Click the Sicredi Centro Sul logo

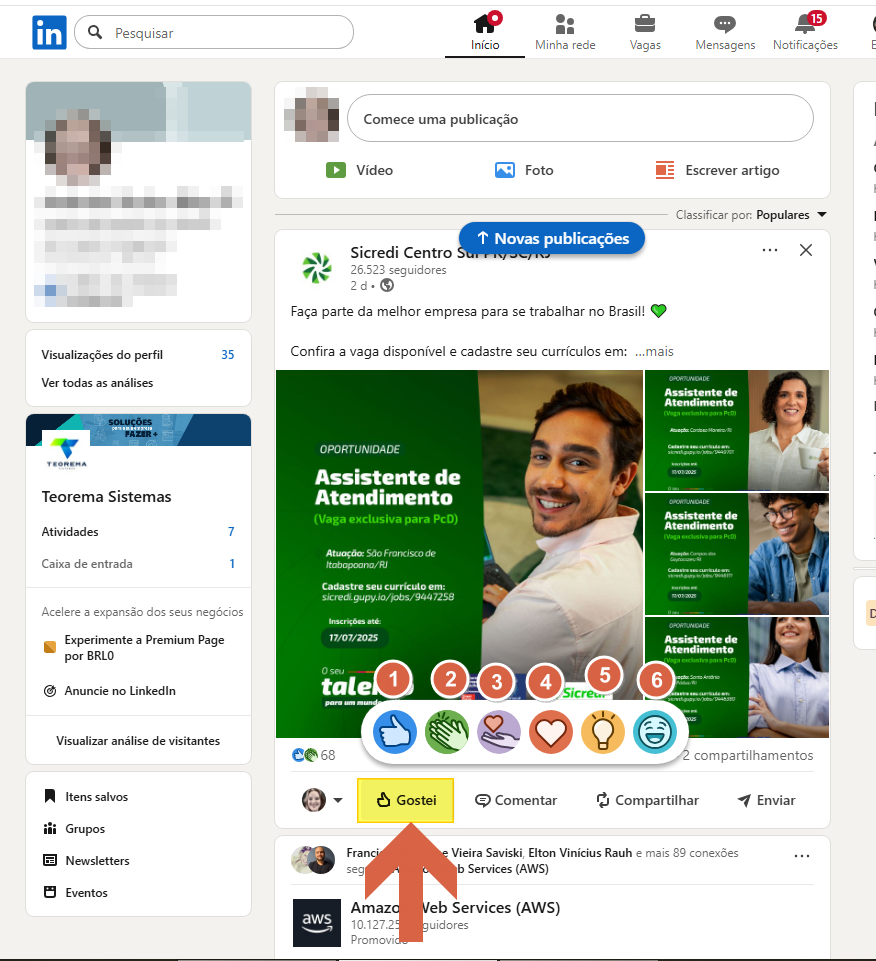point(316,268)
